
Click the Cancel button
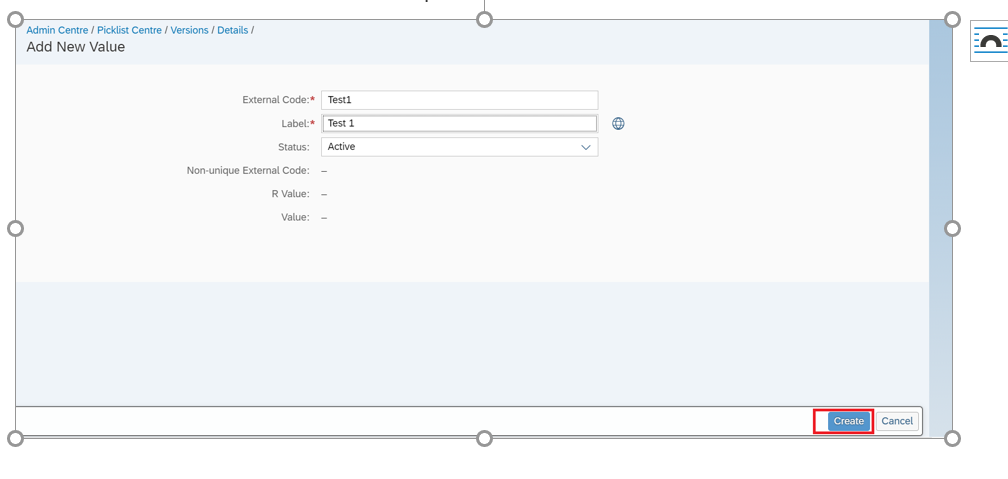[x=897, y=421]
